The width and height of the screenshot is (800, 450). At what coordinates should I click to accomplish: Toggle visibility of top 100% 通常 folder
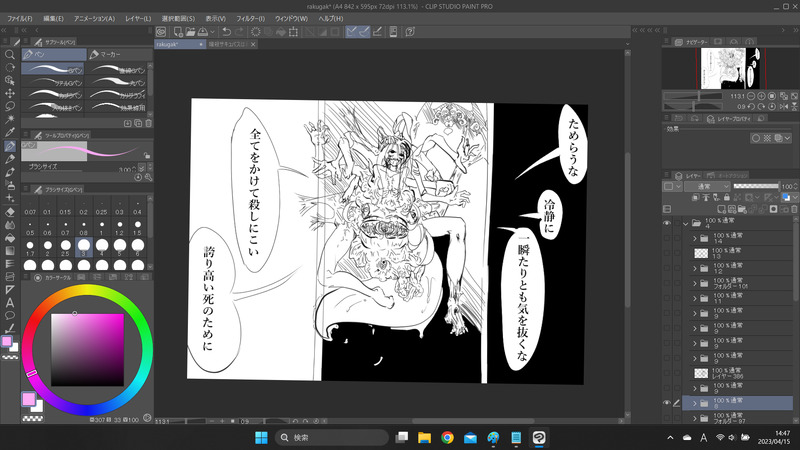667,223
